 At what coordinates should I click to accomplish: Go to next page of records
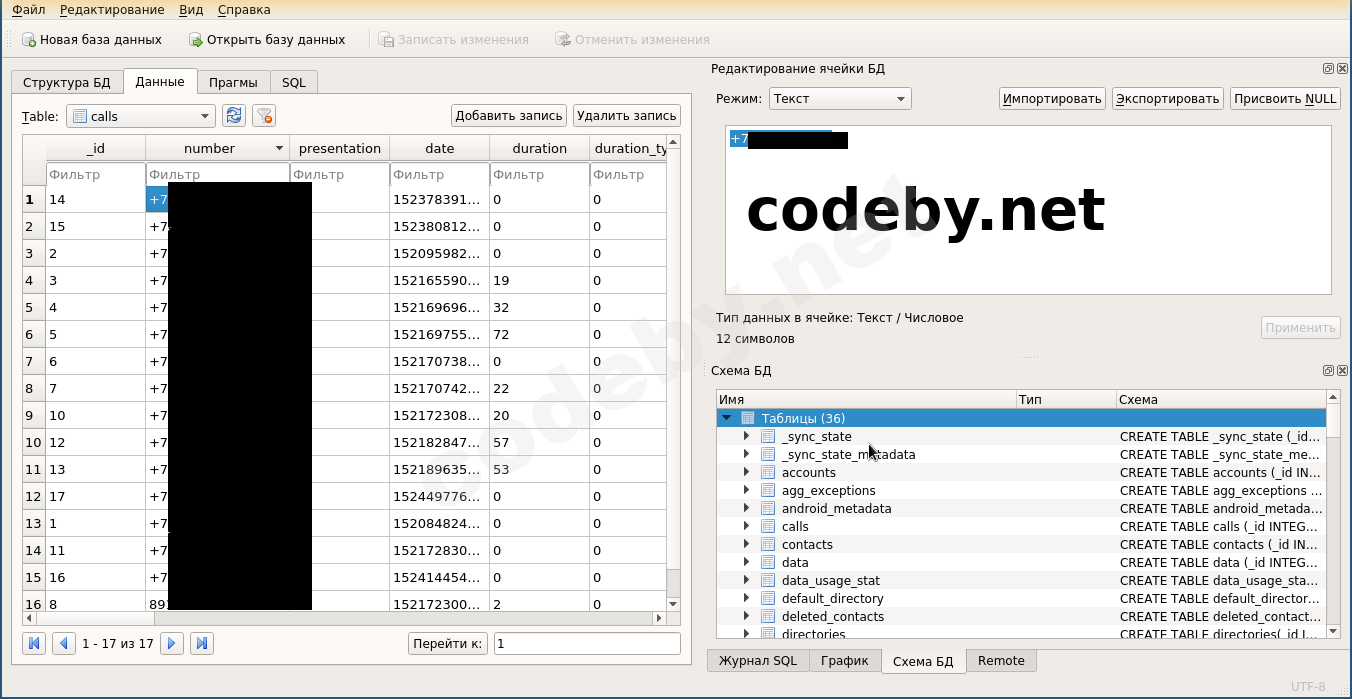[x=172, y=643]
